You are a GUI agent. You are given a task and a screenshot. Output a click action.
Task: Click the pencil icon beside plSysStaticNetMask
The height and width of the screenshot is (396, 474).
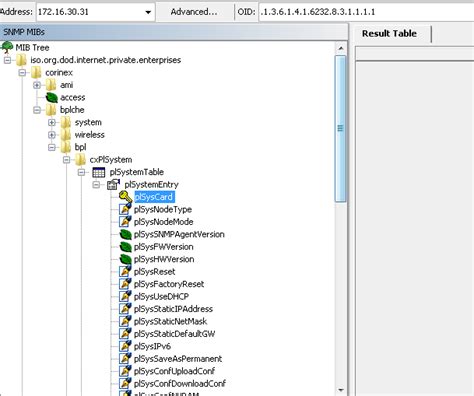click(x=125, y=321)
